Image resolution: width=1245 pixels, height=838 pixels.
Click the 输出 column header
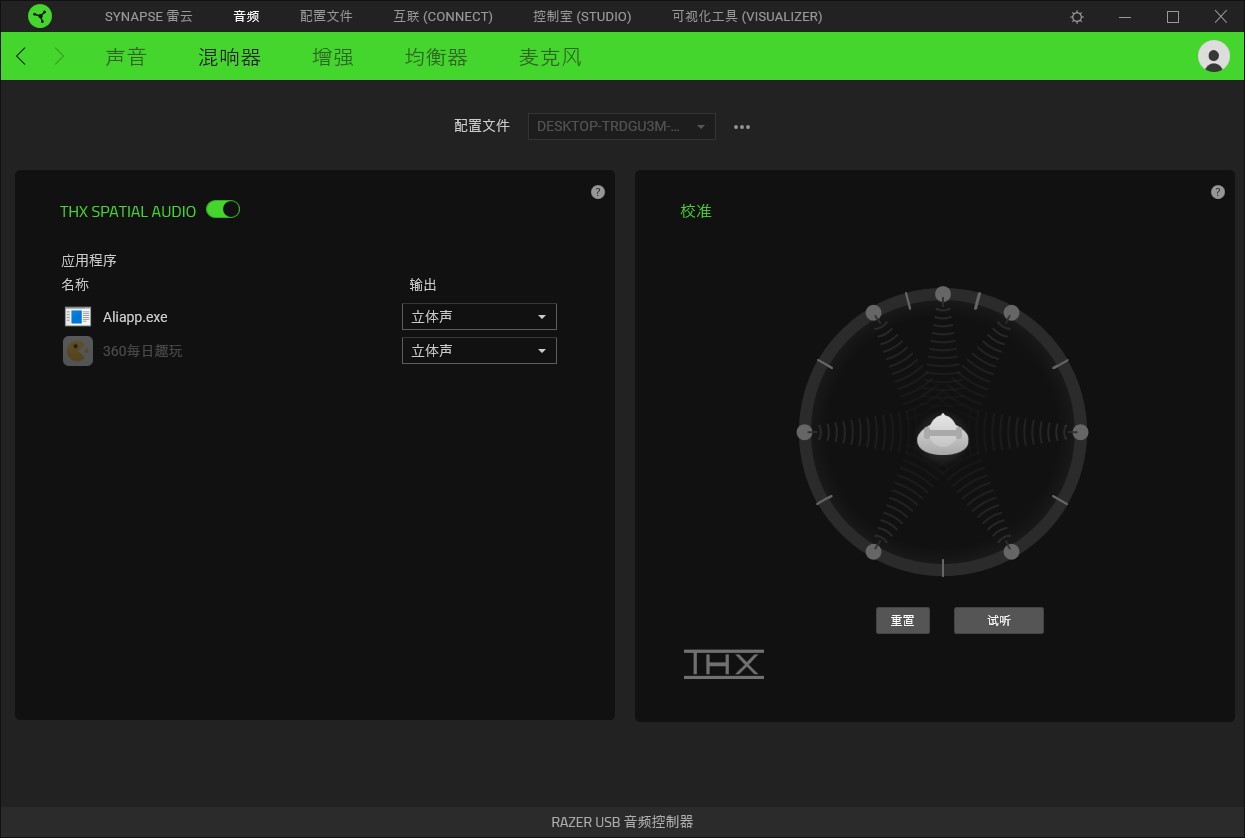click(x=423, y=285)
